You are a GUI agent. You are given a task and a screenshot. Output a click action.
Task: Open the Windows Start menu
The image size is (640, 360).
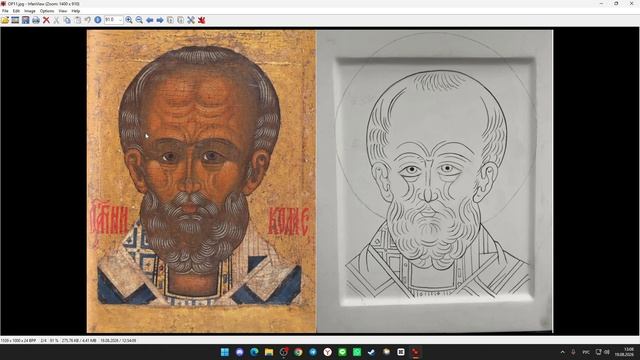coord(225,352)
